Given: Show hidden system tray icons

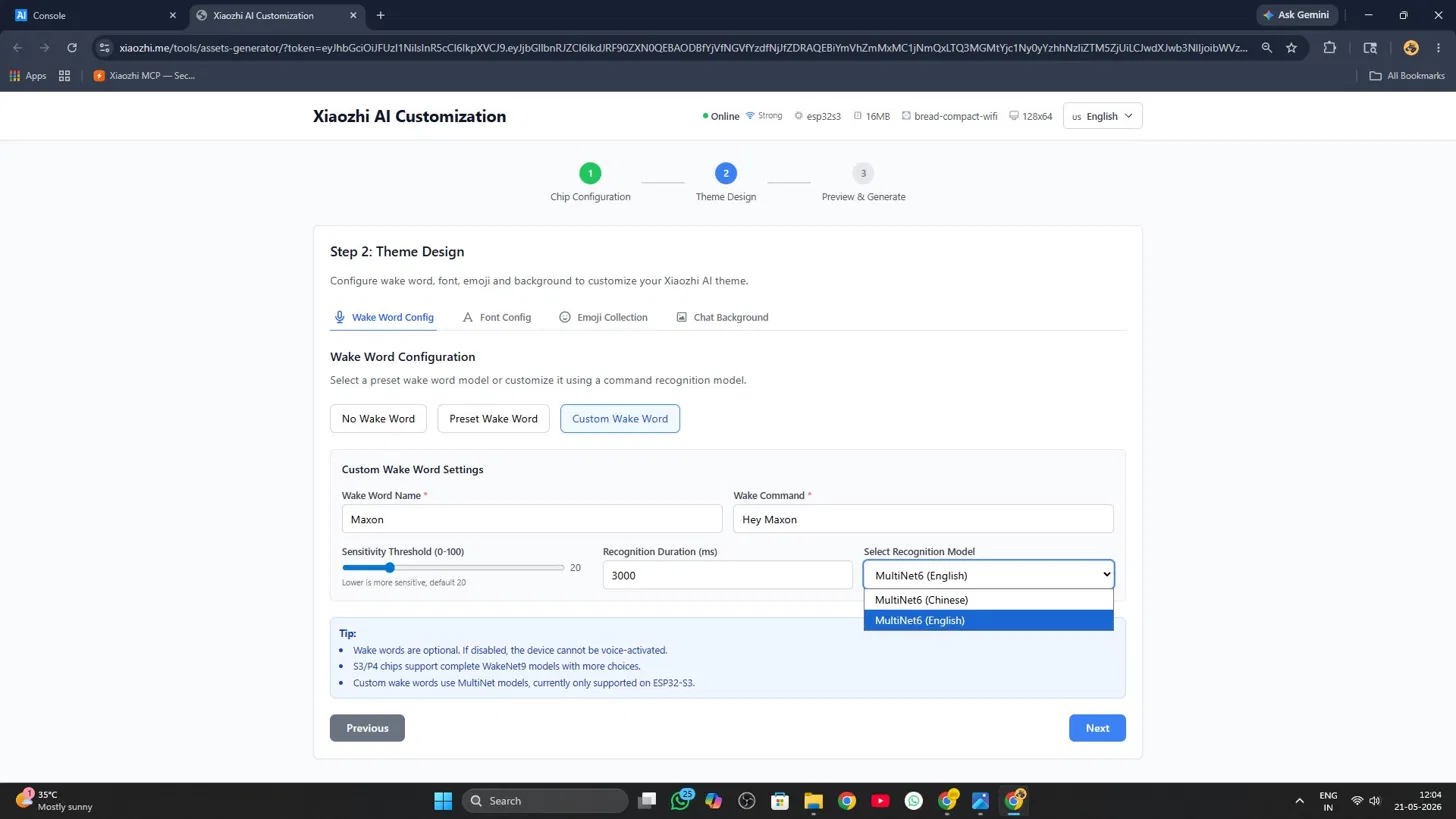Looking at the screenshot, I should point(1299,800).
